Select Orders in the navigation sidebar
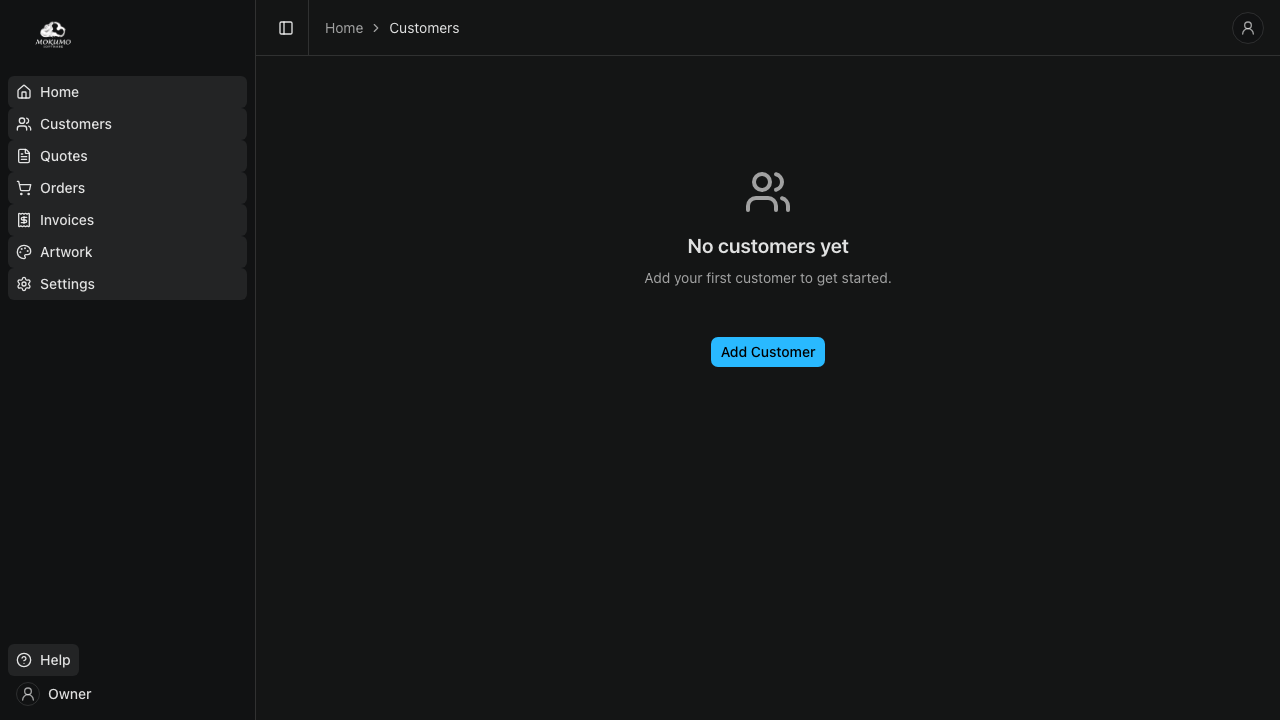The width and height of the screenshot is (1280, 720). (63, 188)
